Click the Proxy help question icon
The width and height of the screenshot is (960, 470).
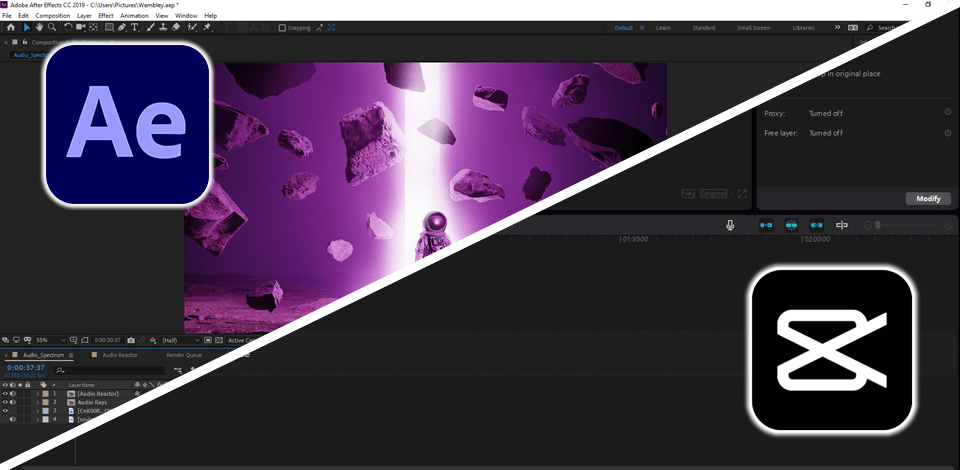[x=948, y=112]
